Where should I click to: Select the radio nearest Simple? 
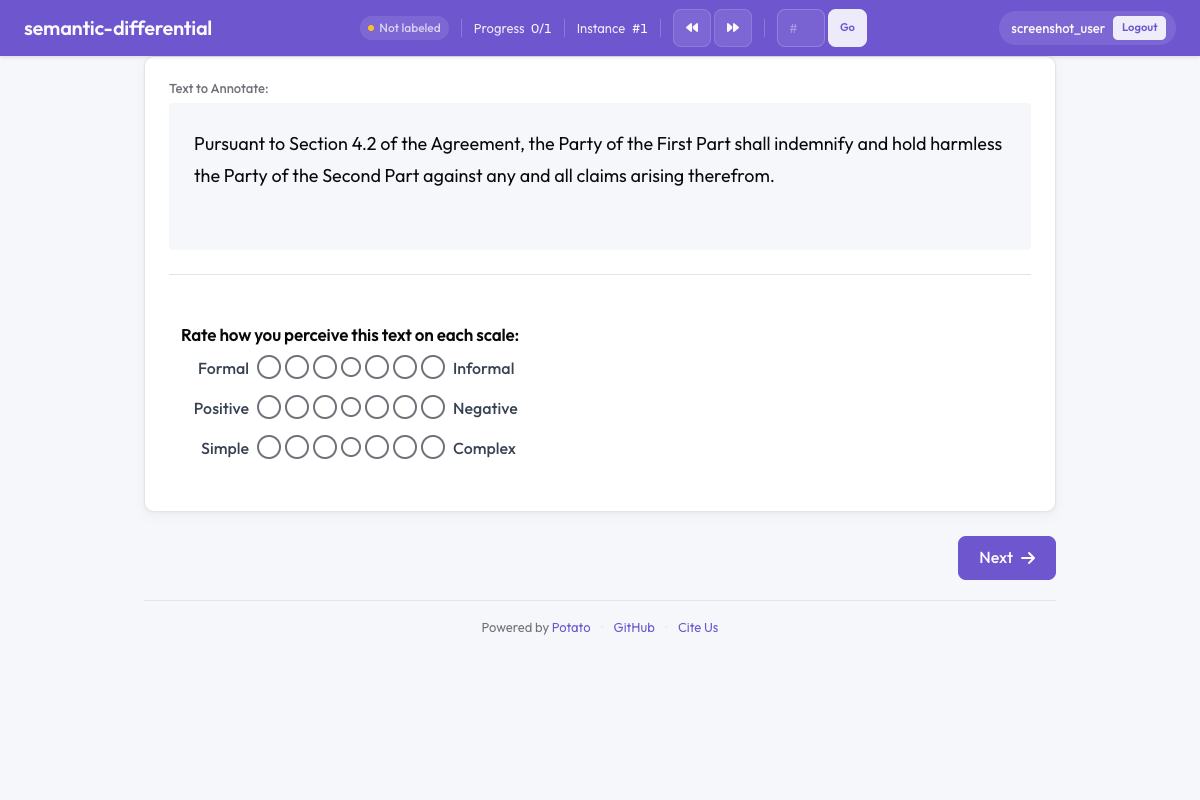pos(269,448)
